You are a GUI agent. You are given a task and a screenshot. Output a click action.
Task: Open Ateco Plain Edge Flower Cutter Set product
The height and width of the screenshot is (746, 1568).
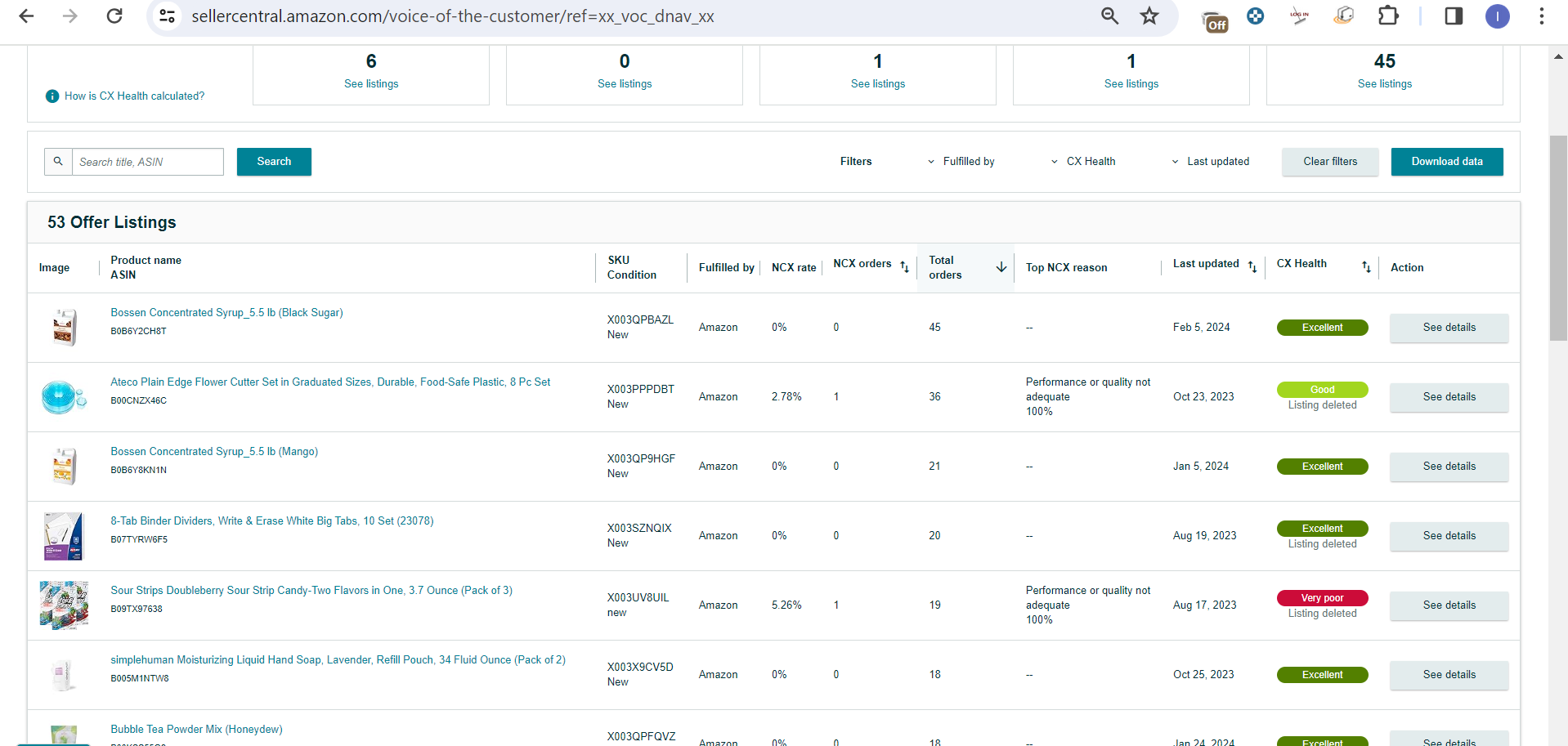pos(330,382)
